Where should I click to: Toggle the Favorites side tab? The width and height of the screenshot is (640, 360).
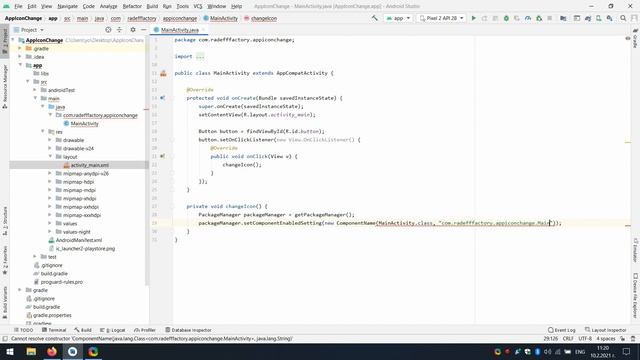pyautogui.click(x=5, y=260)
